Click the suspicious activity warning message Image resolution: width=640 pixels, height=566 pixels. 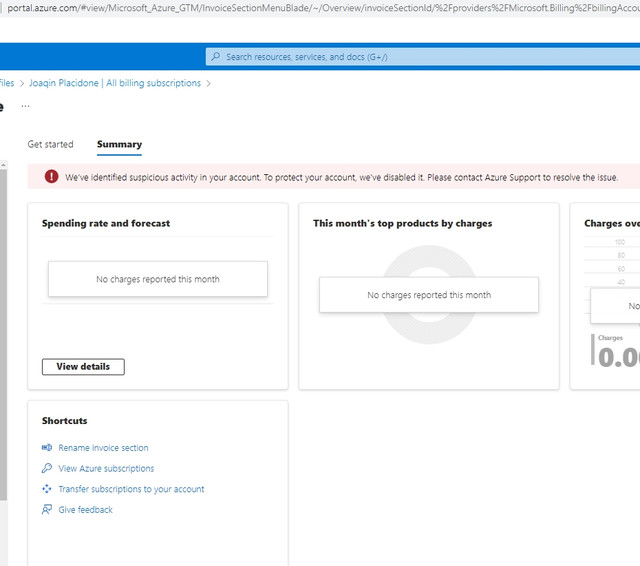click(341, 178)
